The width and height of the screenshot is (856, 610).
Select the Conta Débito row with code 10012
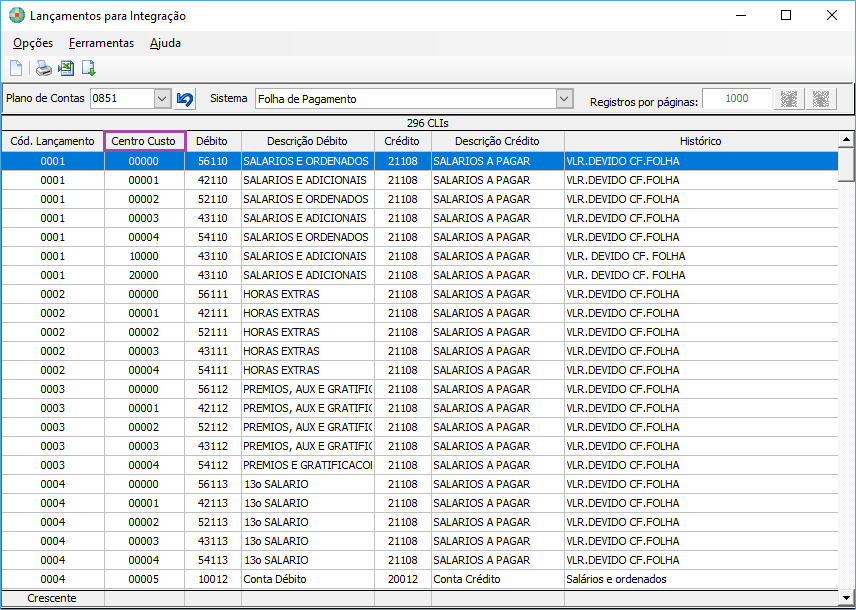(280, 579)
